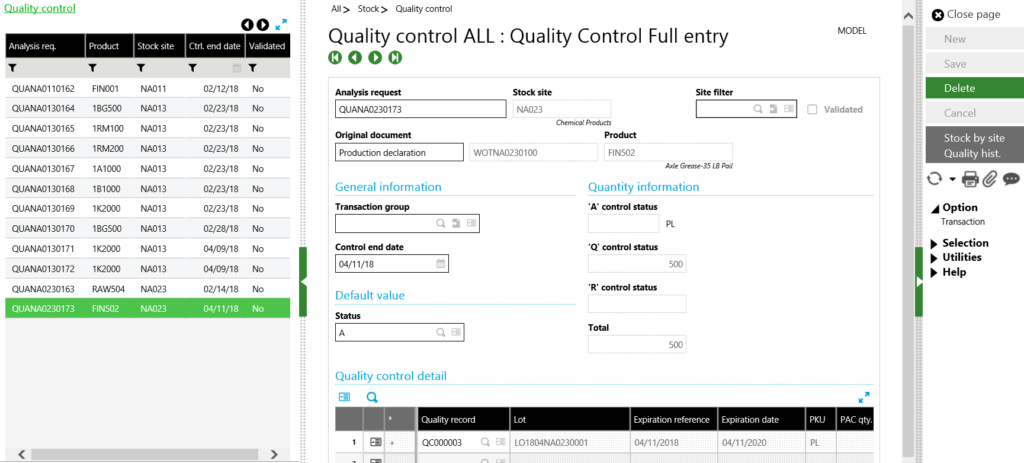Image resolution: width=1024 pixels, height=463 pixels.
Task: Search icon in QC000003 quality record cell
Action: pyautogui.click(x=485, y=442)
